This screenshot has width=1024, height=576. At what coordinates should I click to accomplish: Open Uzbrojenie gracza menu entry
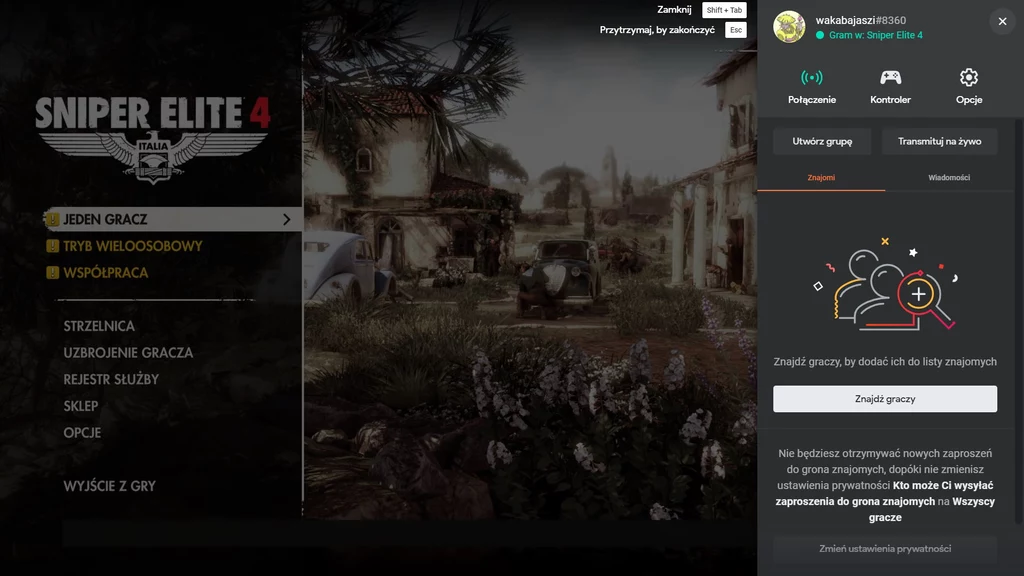(128, 353)
